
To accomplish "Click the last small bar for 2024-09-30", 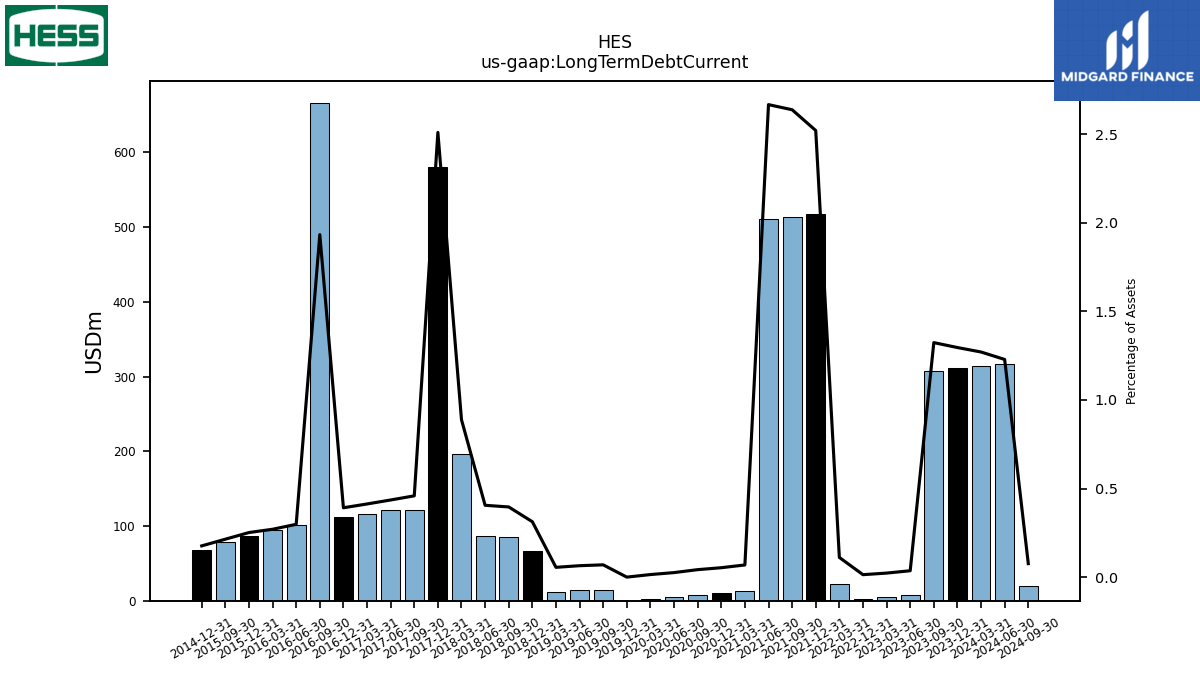I will 1029,593.
